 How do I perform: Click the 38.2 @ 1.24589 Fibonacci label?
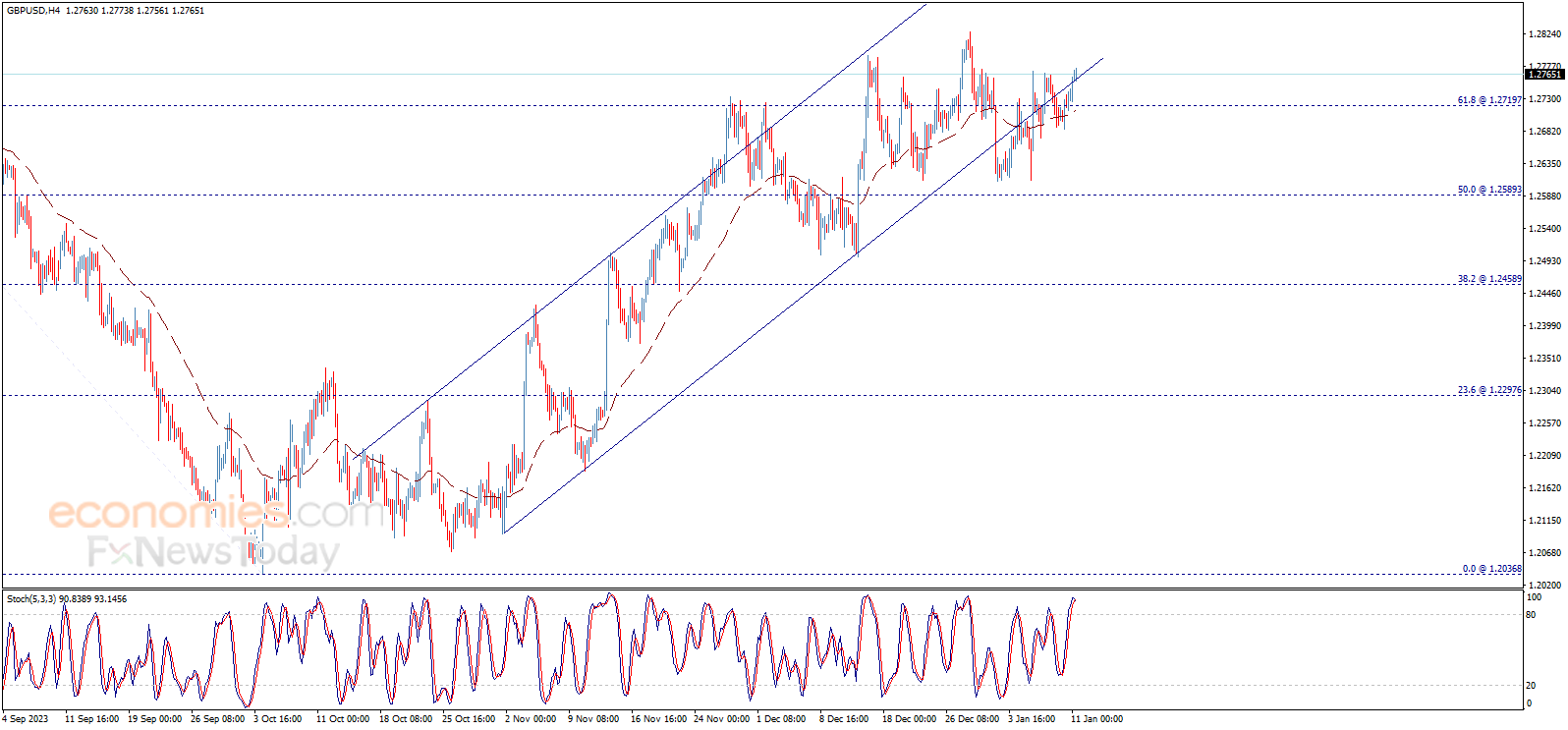(1489, 279)
